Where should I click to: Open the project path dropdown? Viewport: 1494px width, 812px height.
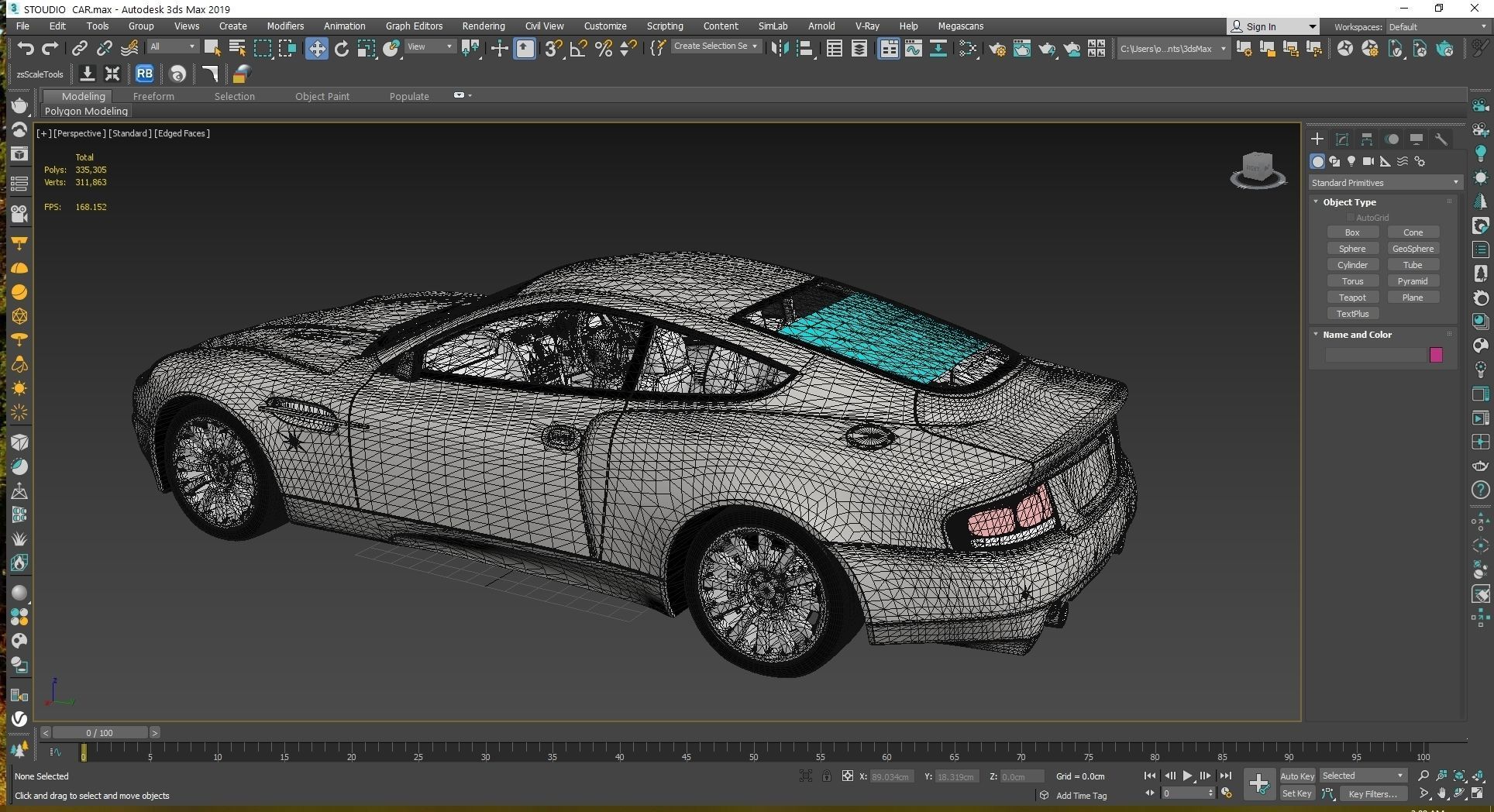[x=1172, y=49]
